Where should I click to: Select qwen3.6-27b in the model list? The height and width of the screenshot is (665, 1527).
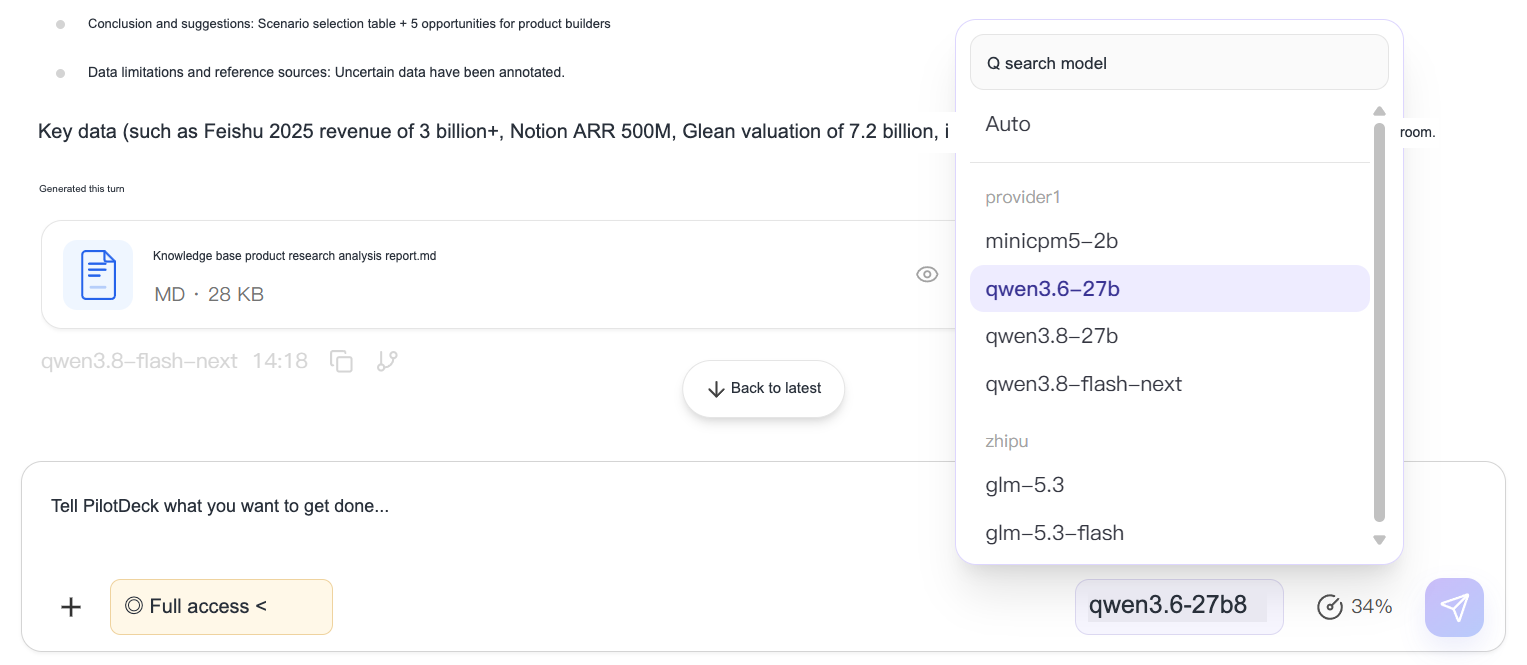pyautogui.click(x=1169, y=289)
